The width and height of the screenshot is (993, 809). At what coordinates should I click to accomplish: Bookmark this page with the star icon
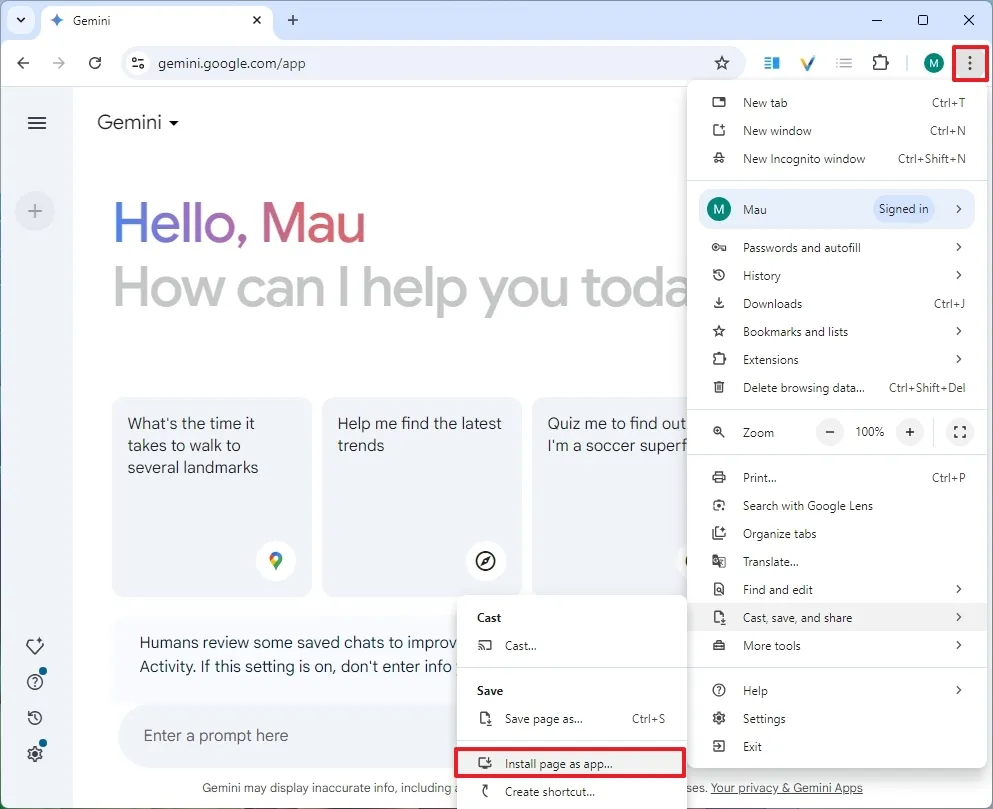coord(722,62)
